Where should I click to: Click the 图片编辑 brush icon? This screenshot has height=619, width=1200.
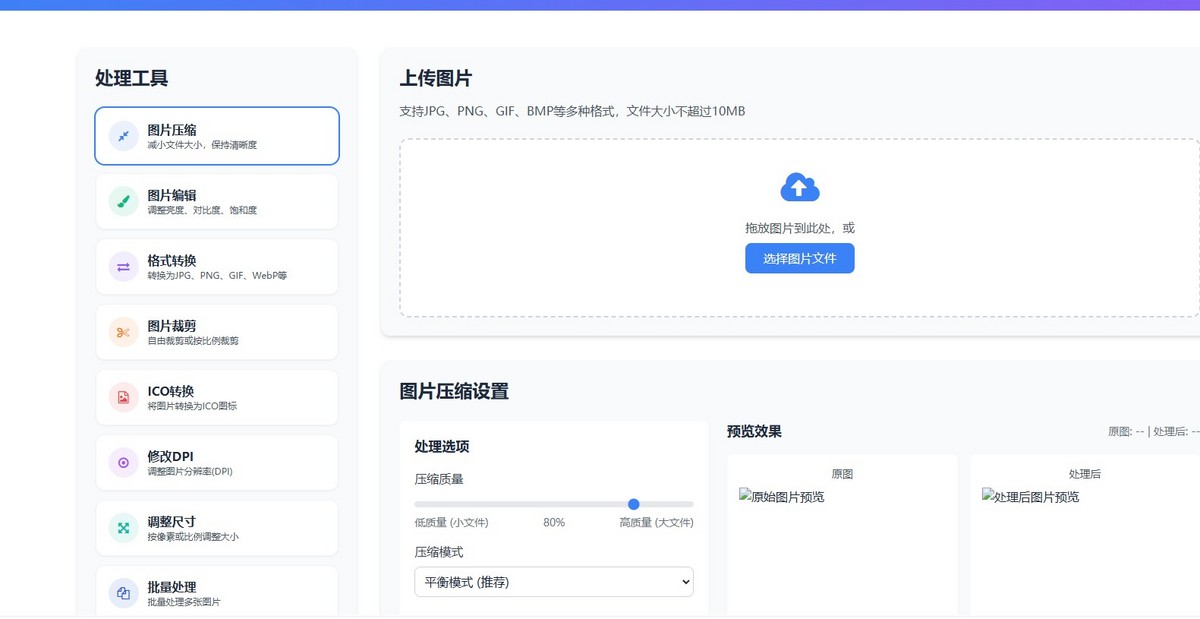click(x=123, y=201)
